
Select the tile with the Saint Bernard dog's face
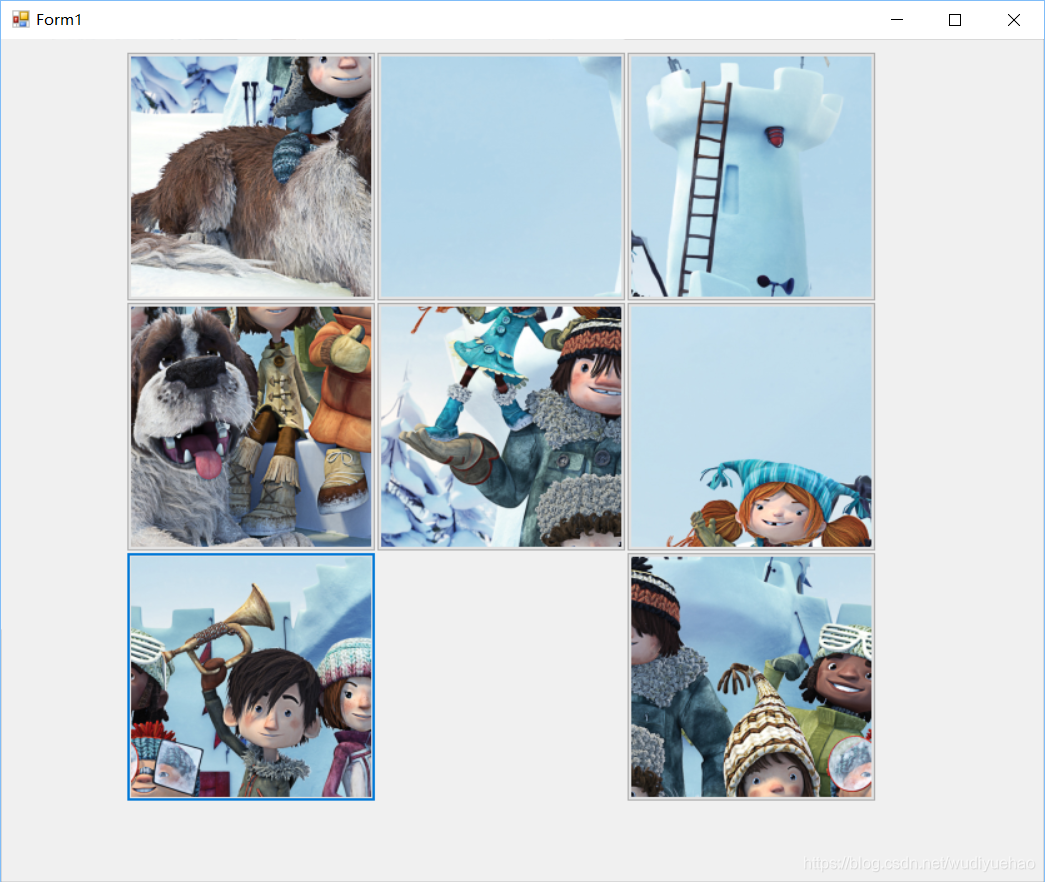pos(251,427)
